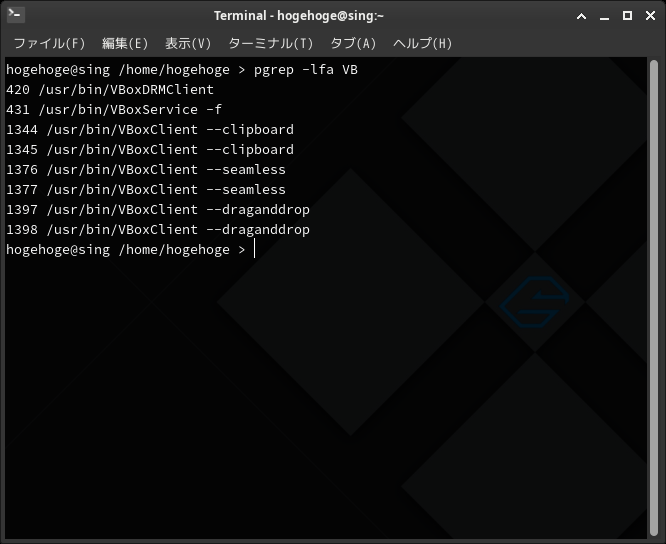Click the vertical scrollbar of the terminal
This screenshot has width=666, height=544.
pyautogui.click(x=654, y=298)
